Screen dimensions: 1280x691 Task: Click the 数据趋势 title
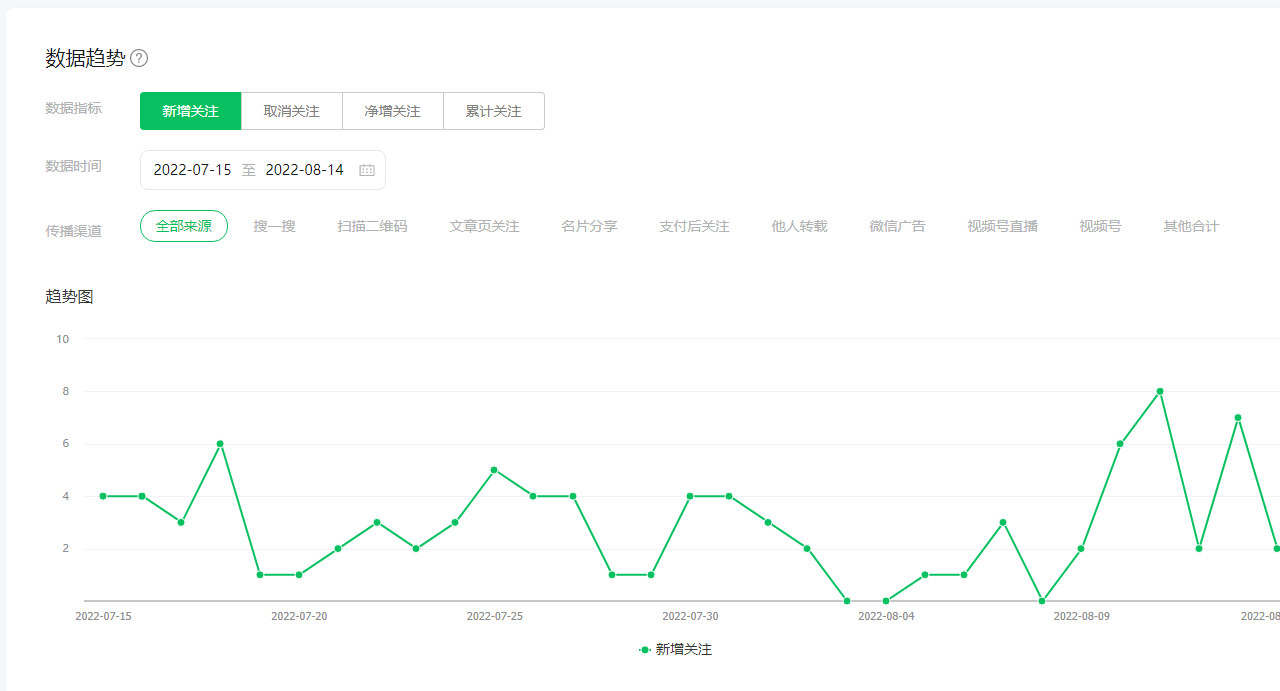[x=85, y=58]
